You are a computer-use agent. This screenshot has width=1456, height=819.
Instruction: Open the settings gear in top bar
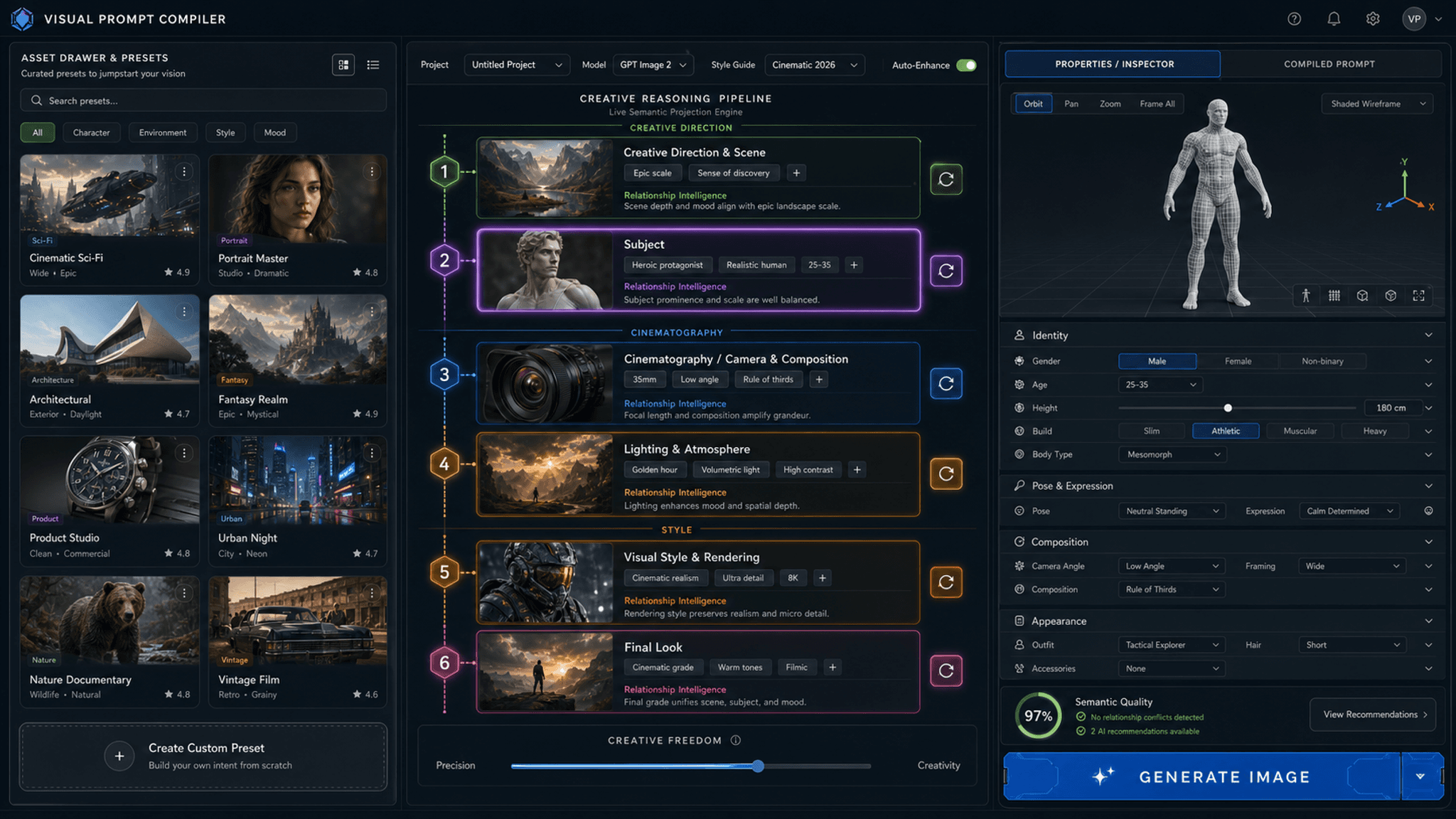[1373, 19]
